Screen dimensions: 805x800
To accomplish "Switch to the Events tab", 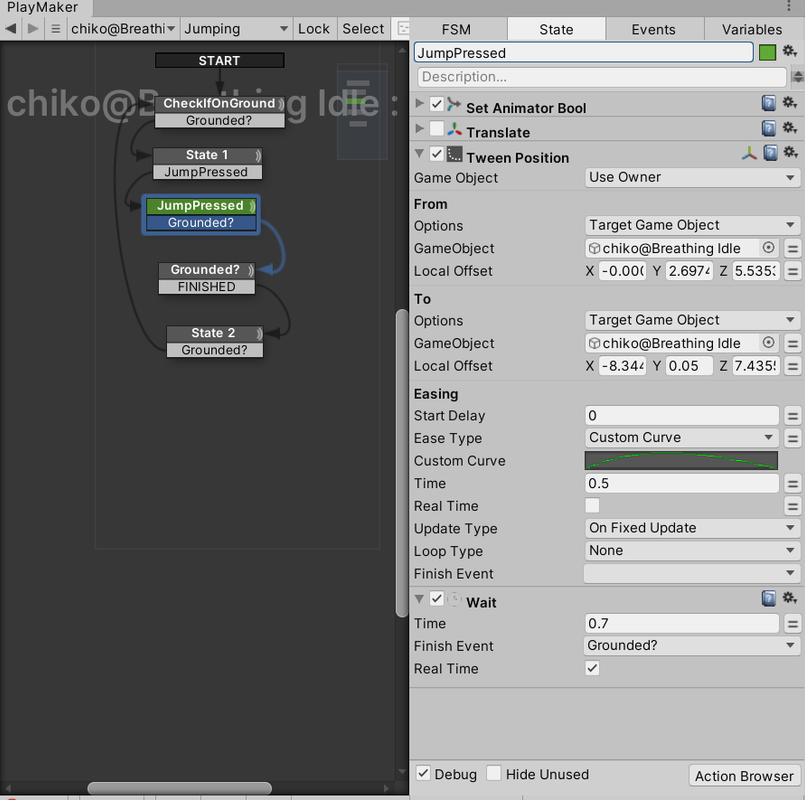I will 654,29.
